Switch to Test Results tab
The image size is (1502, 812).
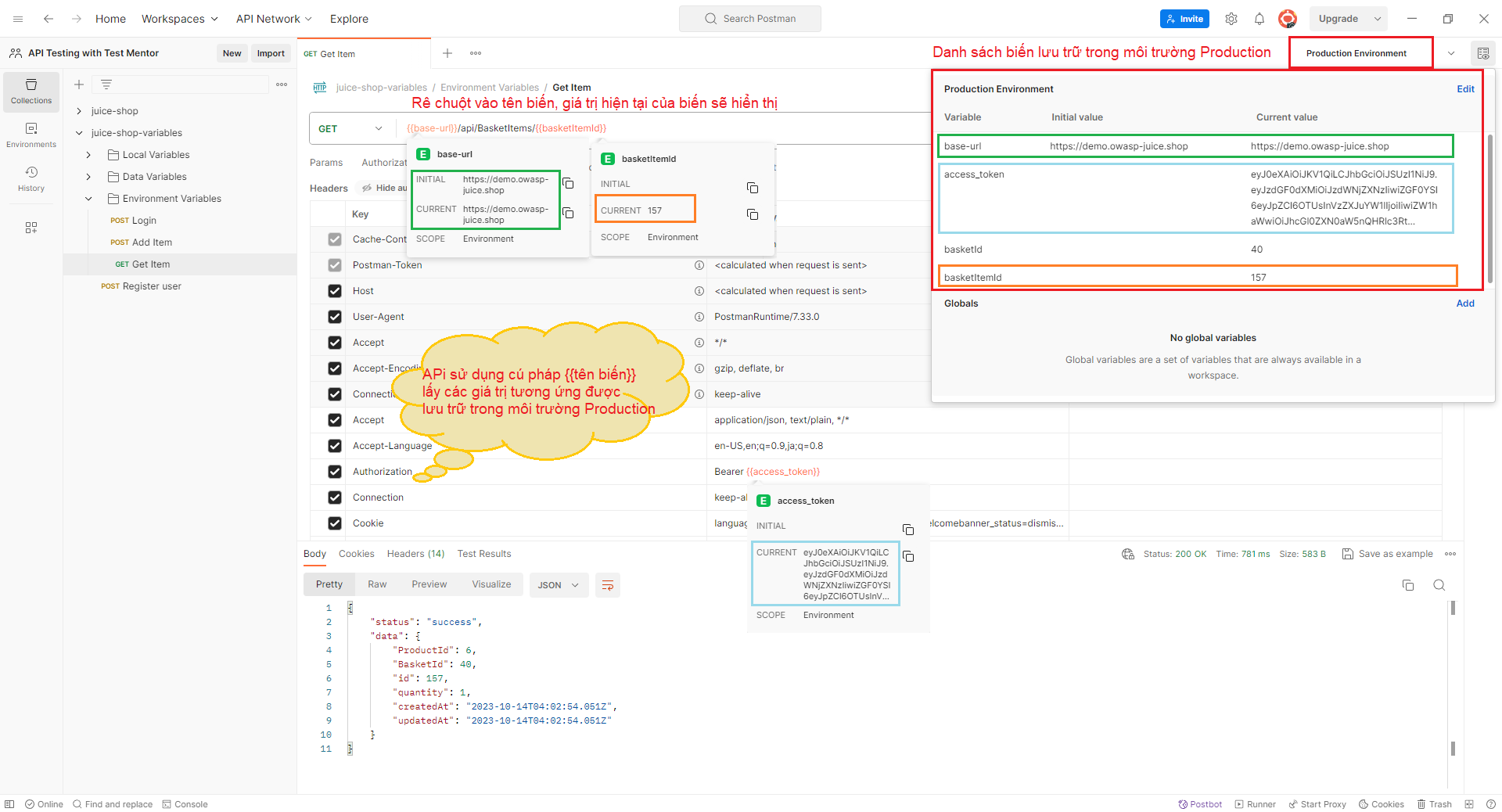point(484,554)
